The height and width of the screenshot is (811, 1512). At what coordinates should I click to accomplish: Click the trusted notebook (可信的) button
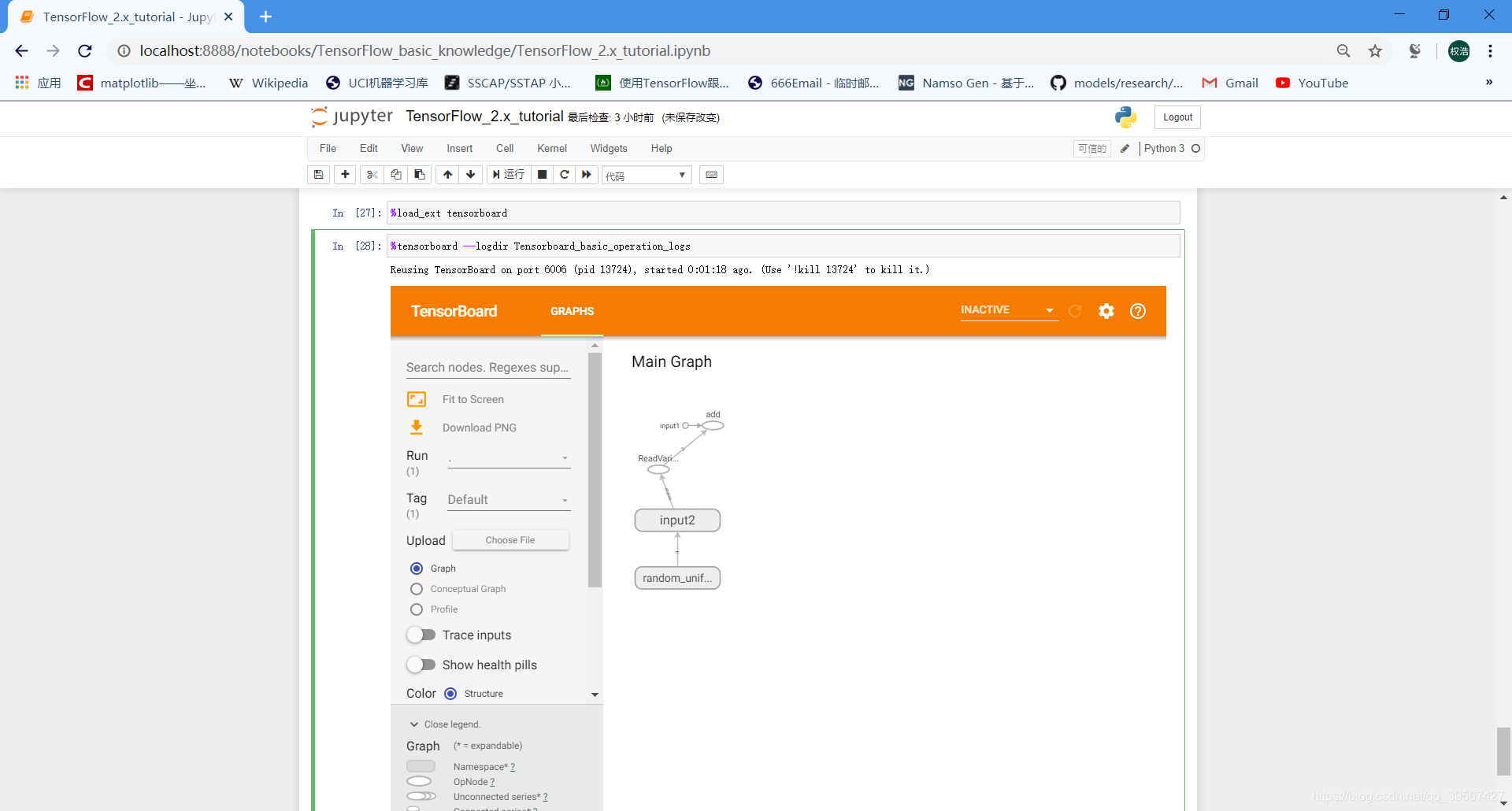[x=1092, y=148]
